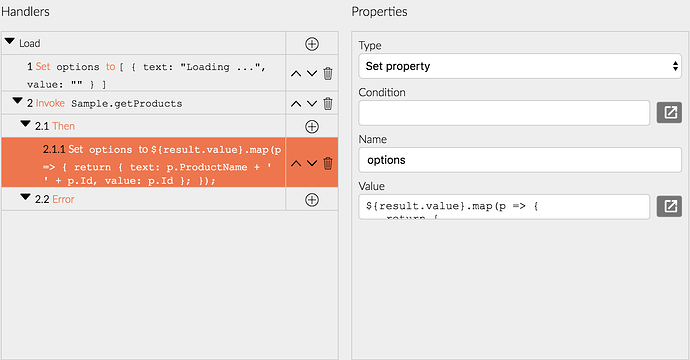Click the Type label
This screenshot has height=360, width=690.
coord(370,45)
